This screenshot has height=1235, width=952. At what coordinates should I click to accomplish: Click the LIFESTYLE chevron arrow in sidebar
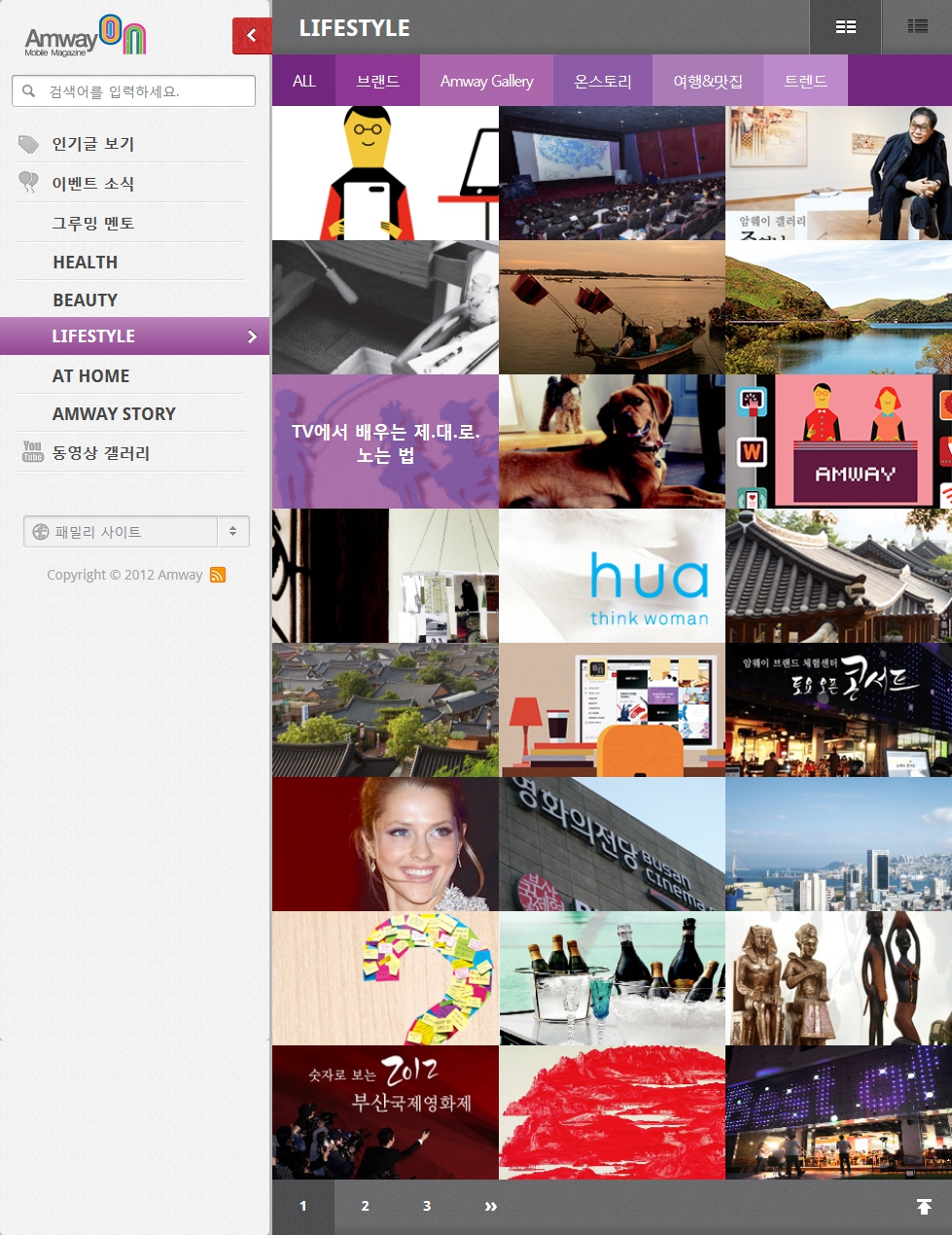[x=252, y=336]
